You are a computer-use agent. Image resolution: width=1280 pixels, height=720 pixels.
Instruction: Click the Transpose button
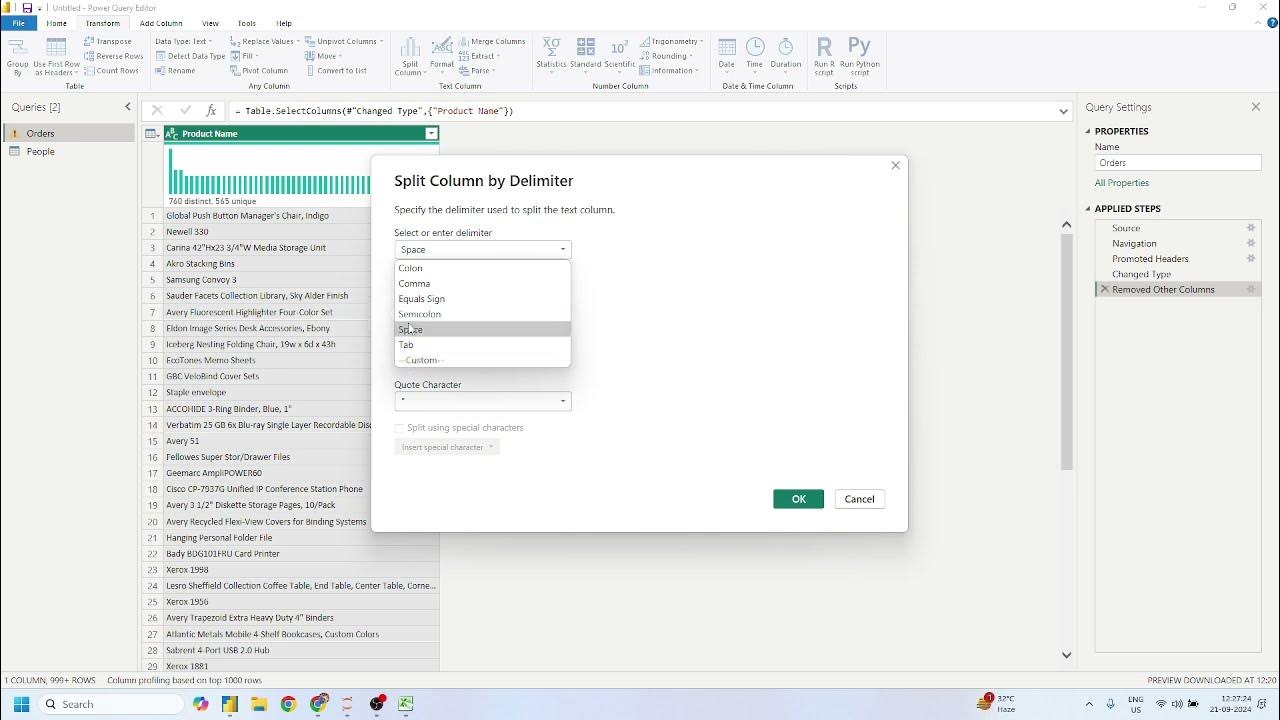108,41
